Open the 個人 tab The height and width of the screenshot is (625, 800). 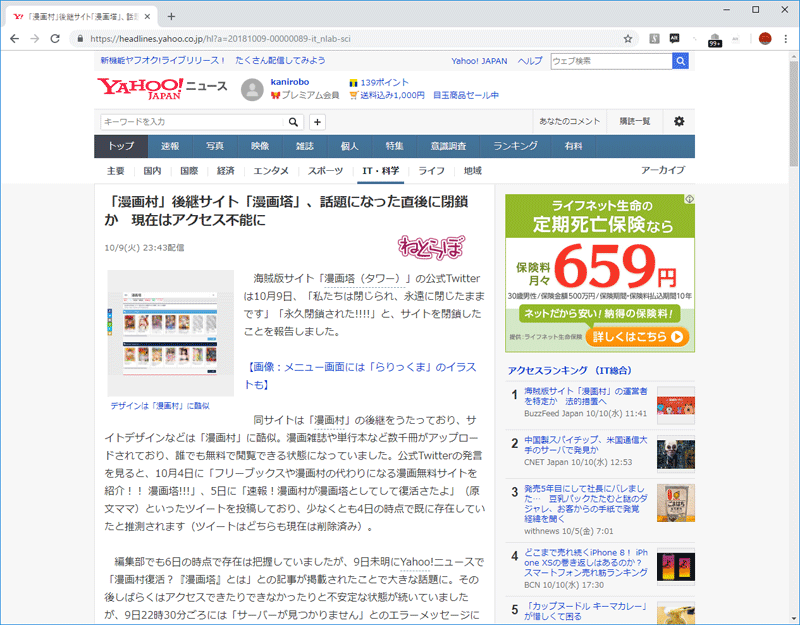349,146
